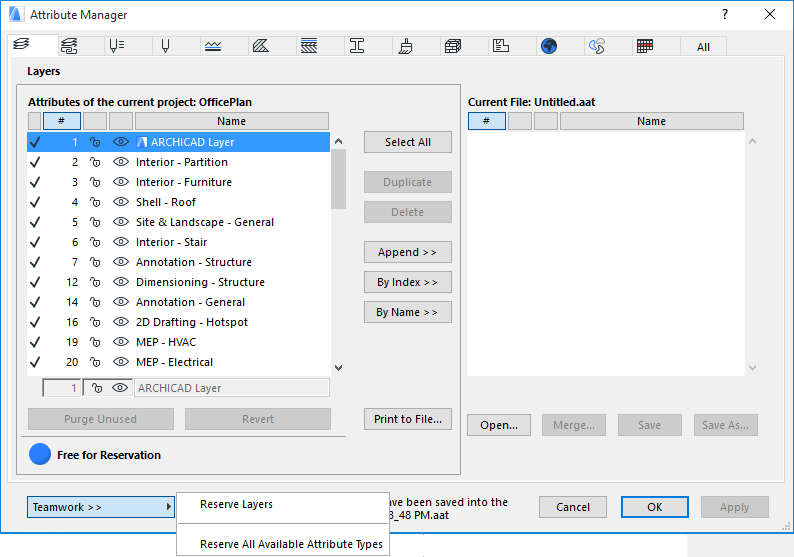Switch to the Zone Categories tab icon
794x557 pixels.
pos(501,46)
